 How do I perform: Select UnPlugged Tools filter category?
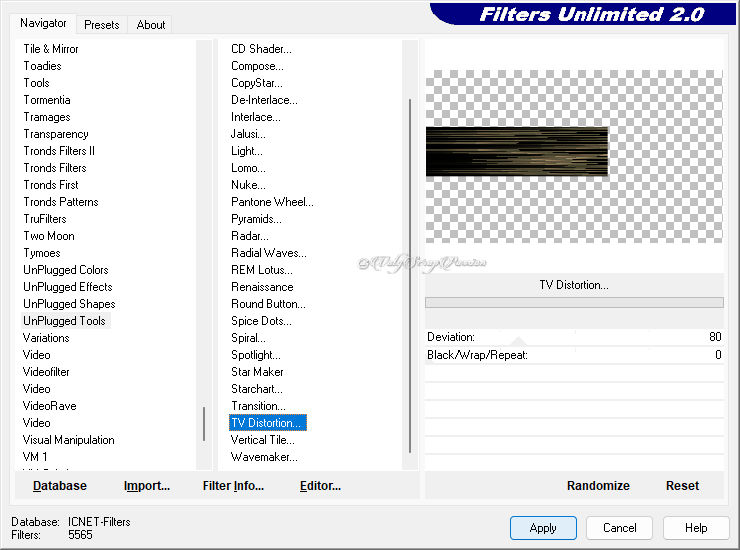click(64, 321)
